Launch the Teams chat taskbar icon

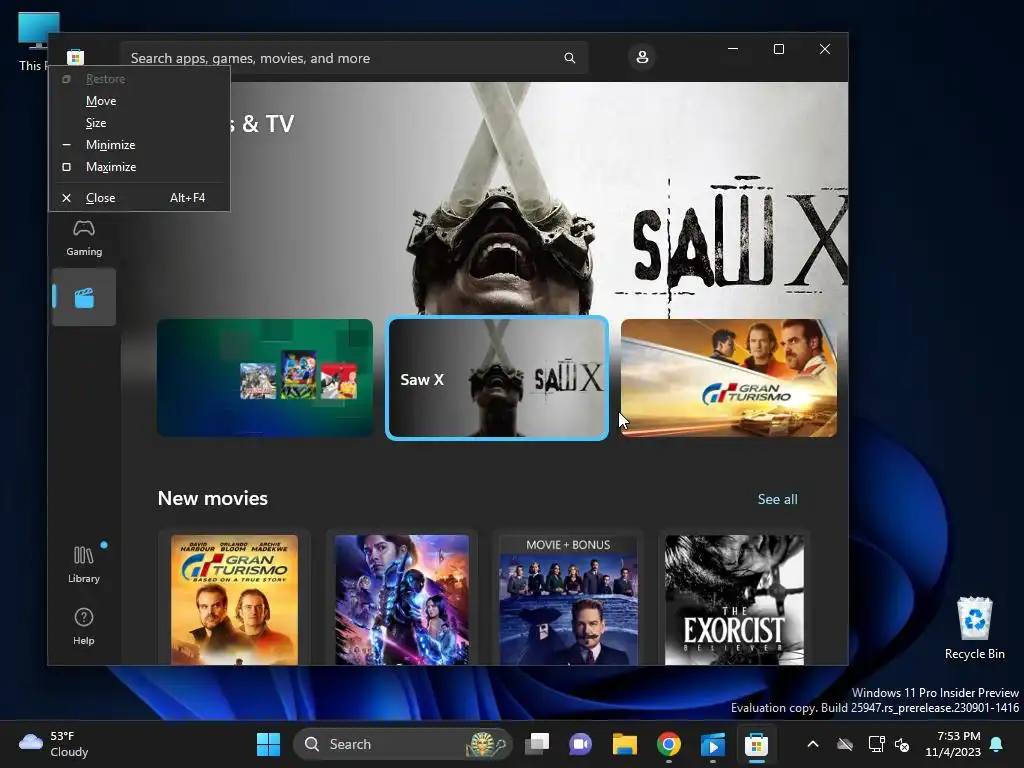pos(581,744)
